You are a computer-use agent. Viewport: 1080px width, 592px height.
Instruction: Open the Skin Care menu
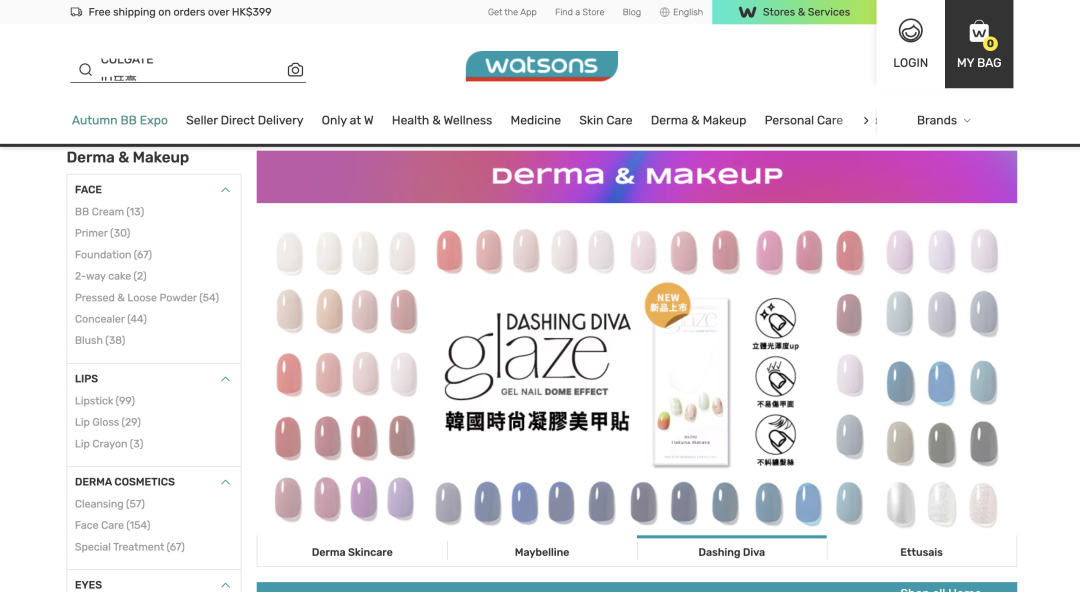click(605, 120)
